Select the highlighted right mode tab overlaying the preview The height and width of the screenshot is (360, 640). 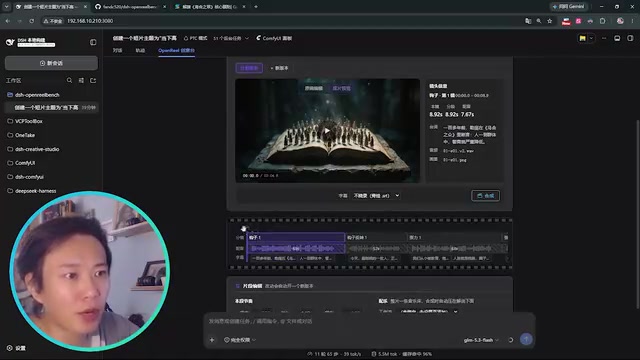[x=341, y=88]
